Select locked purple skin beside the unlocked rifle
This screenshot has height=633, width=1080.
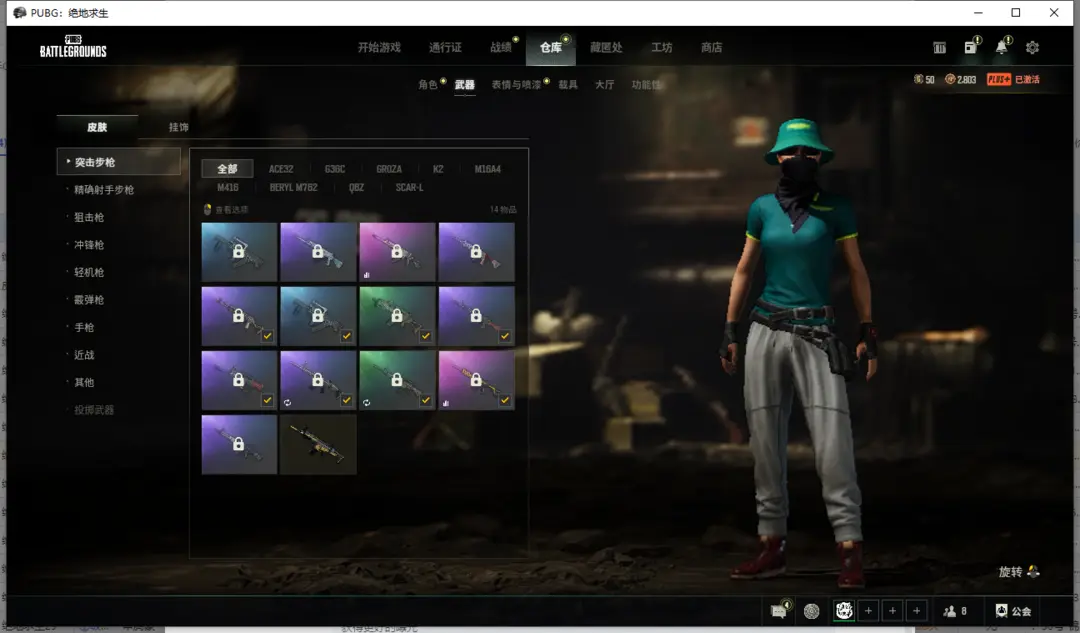239,444
